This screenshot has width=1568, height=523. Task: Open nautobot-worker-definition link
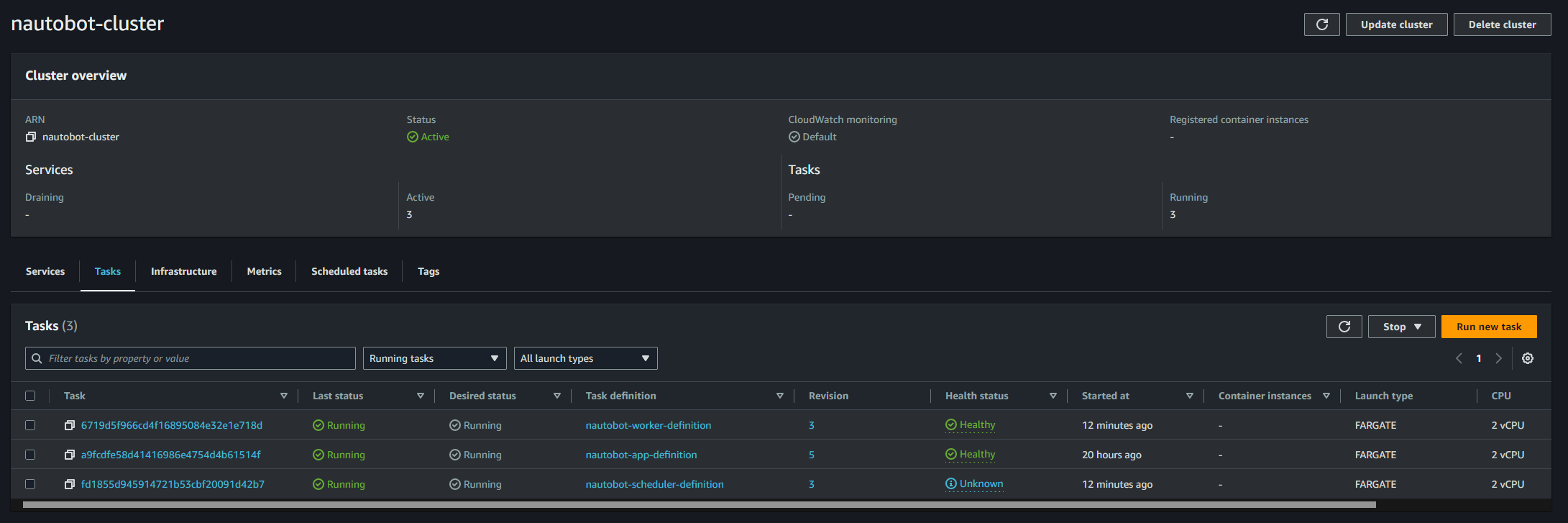pos(648,425)
